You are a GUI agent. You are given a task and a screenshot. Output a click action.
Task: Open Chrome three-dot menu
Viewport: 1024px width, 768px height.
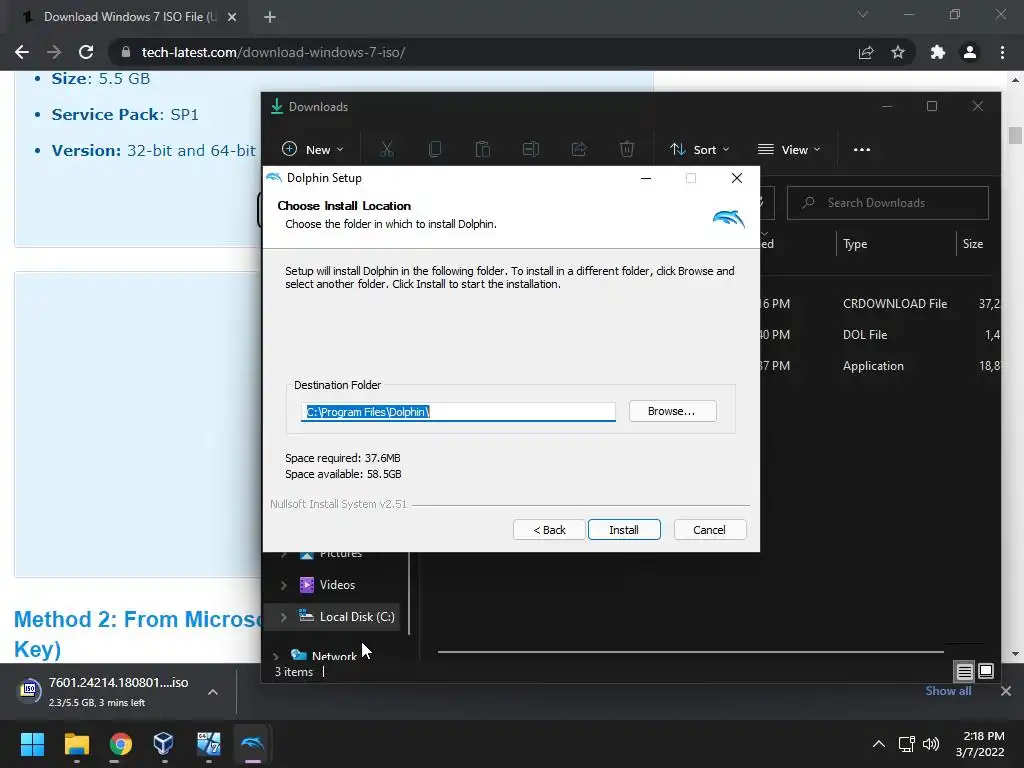pyautogui.click(x=1002, y=52)
